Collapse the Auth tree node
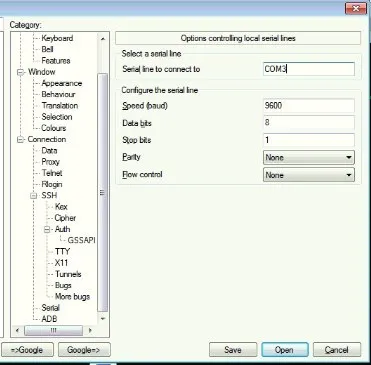The height and width of the screenshot is (365, 371). point(47,229)
